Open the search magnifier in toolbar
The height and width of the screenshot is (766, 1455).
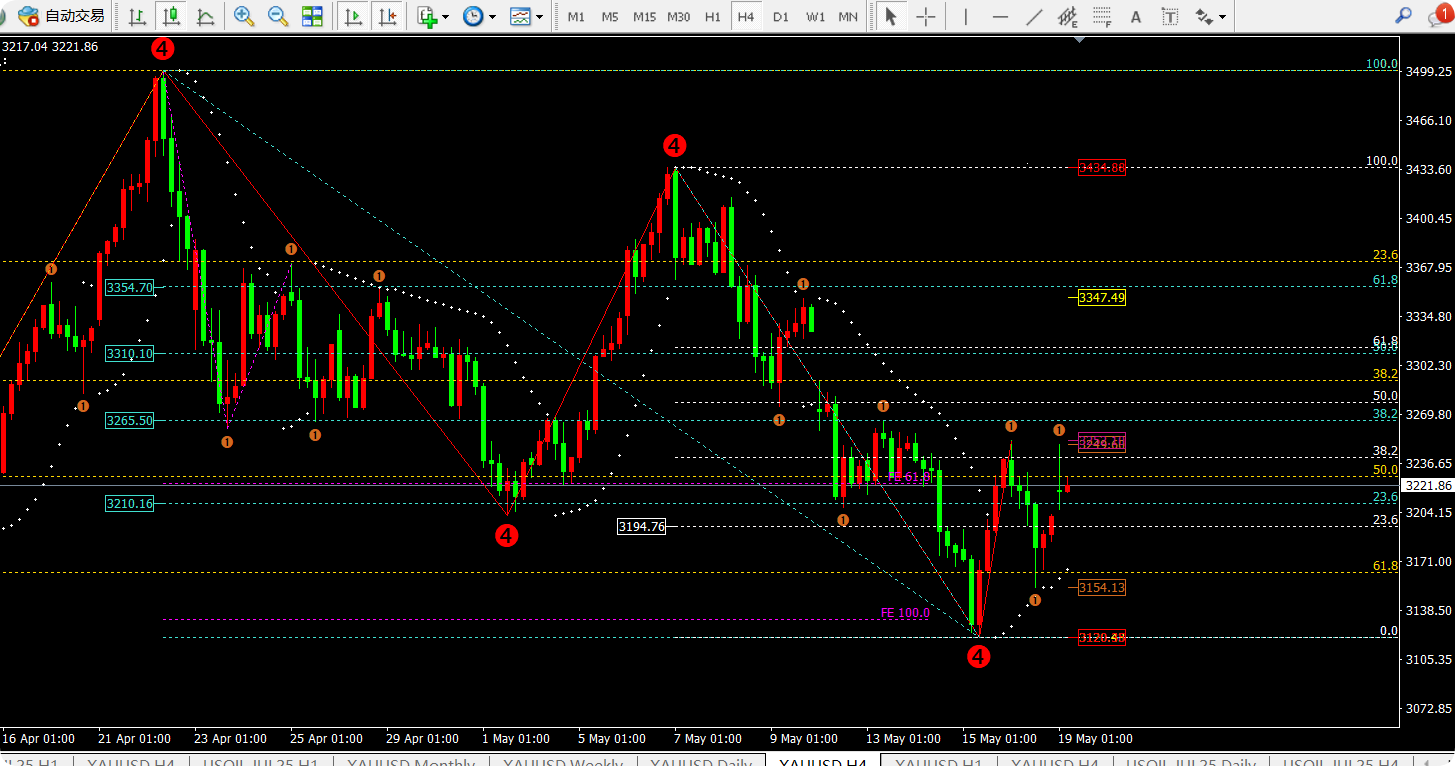click(1404, 16)
